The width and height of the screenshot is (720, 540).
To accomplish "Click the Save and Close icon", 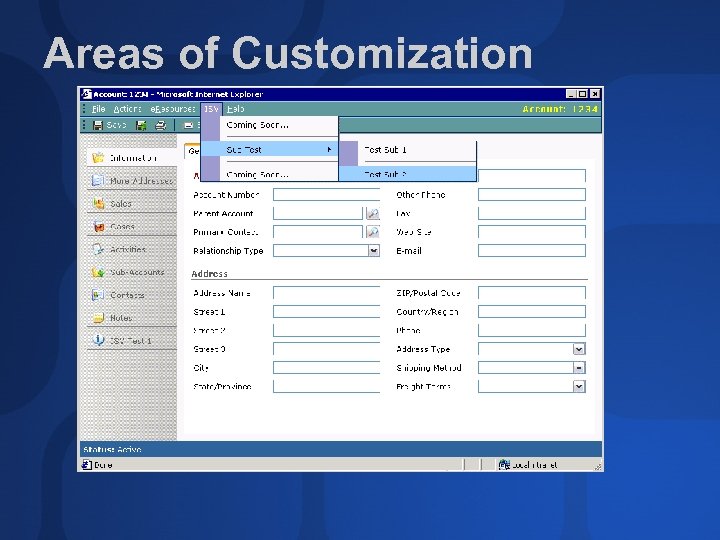I will click(x=141, y=125).
